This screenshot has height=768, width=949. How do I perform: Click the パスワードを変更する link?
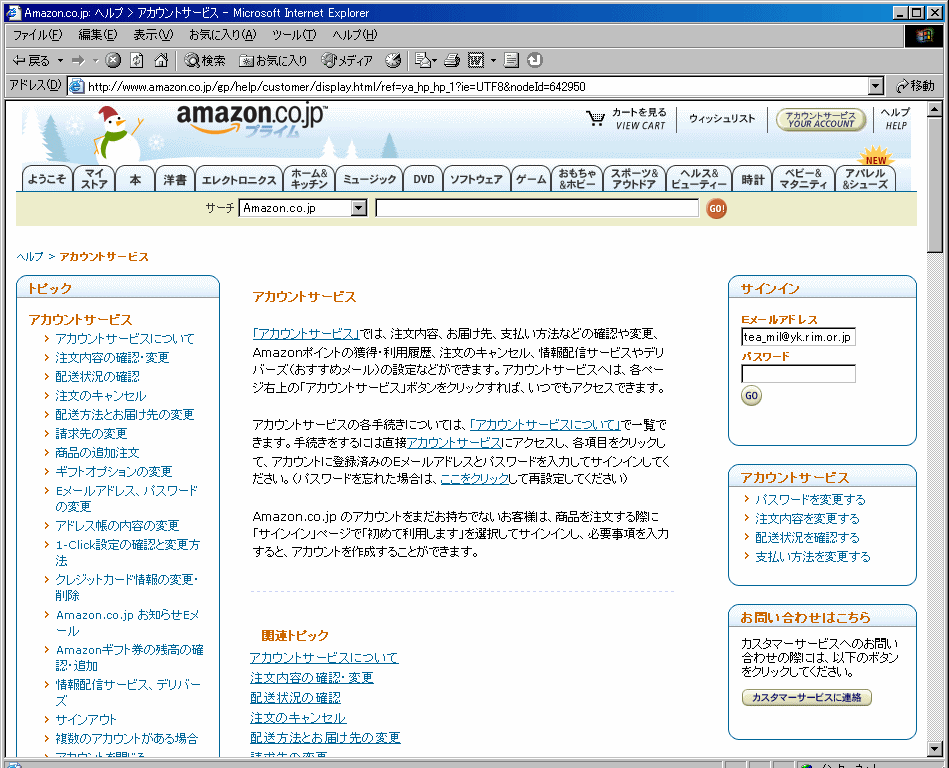coord(810,499)
